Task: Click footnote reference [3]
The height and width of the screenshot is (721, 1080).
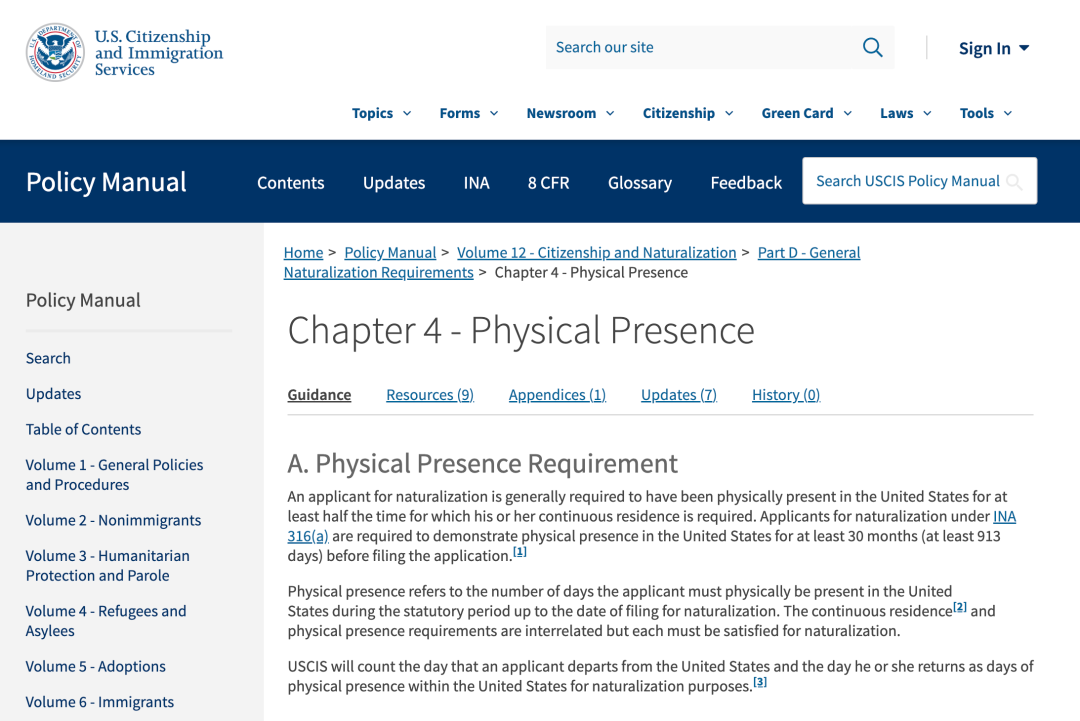Action: pos(760,682)
